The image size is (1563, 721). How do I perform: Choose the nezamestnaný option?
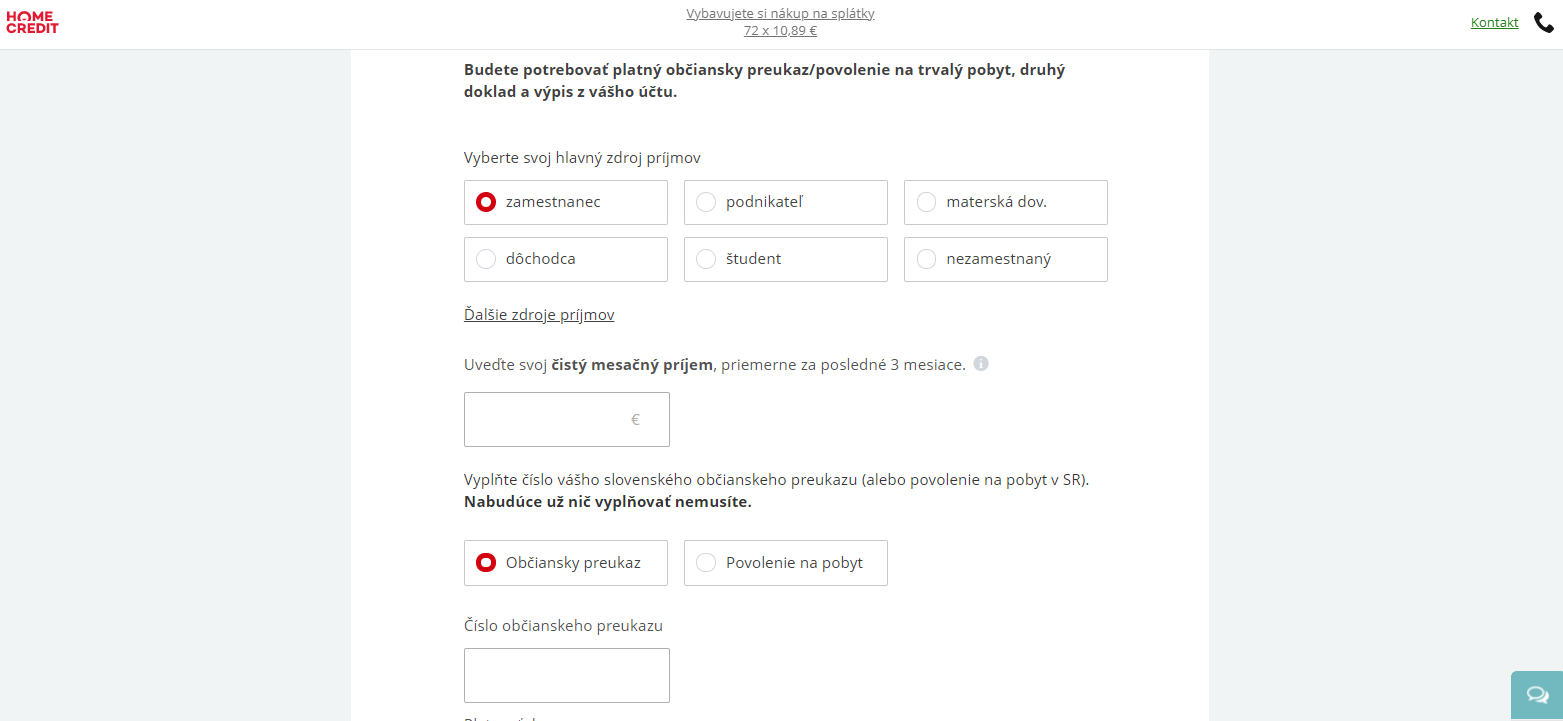click(1006, 259)
